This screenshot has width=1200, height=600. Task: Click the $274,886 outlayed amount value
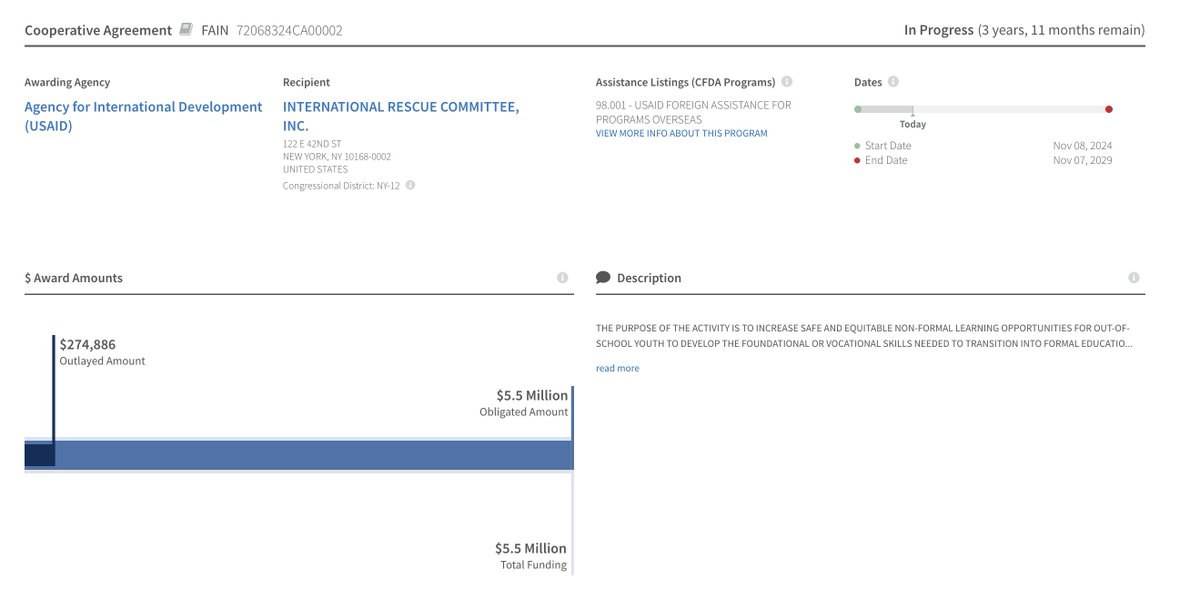click(x=88, y=344)
